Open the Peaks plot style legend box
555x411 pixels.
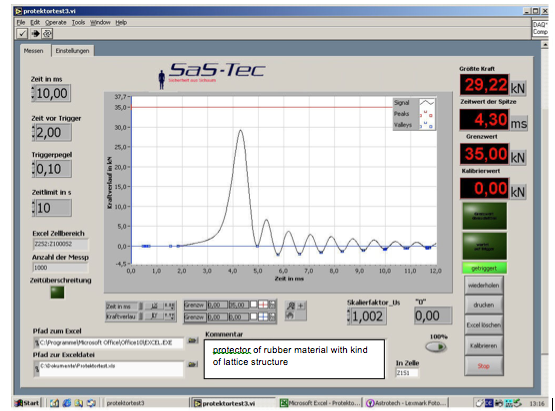coord(427,114)
